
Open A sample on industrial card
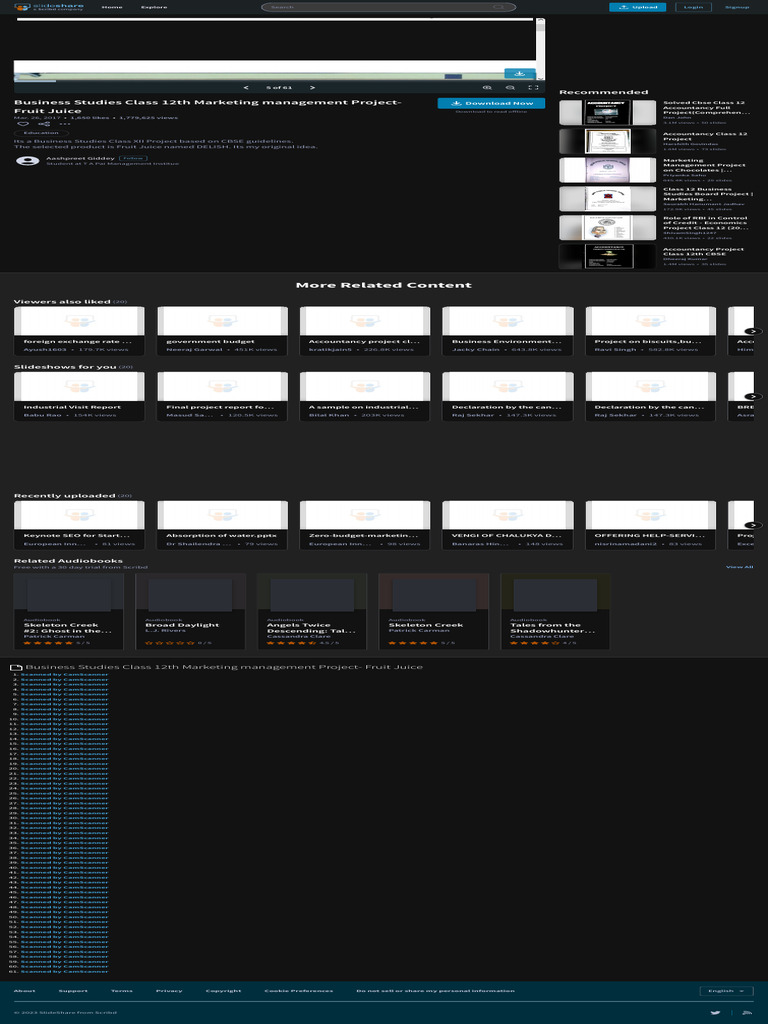(364, 396)
